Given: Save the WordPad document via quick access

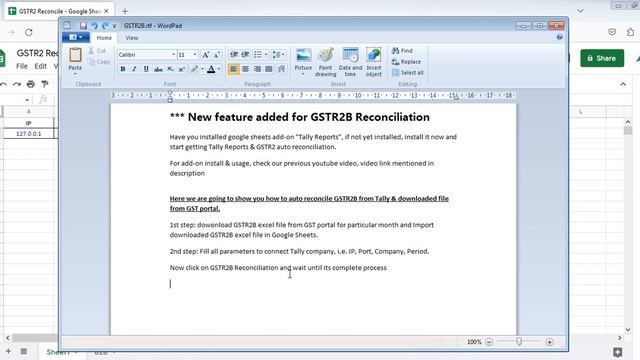Looking at the screenshot, I should point(83,26).
